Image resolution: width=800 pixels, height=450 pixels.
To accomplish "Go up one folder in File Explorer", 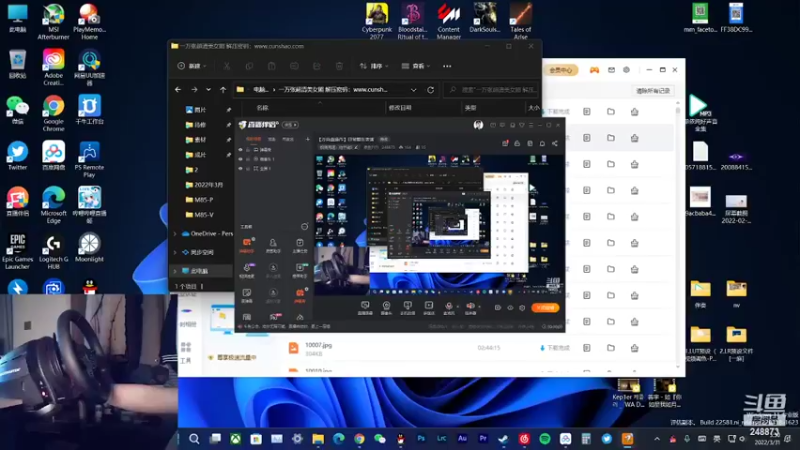I will (x=223, y=89).
